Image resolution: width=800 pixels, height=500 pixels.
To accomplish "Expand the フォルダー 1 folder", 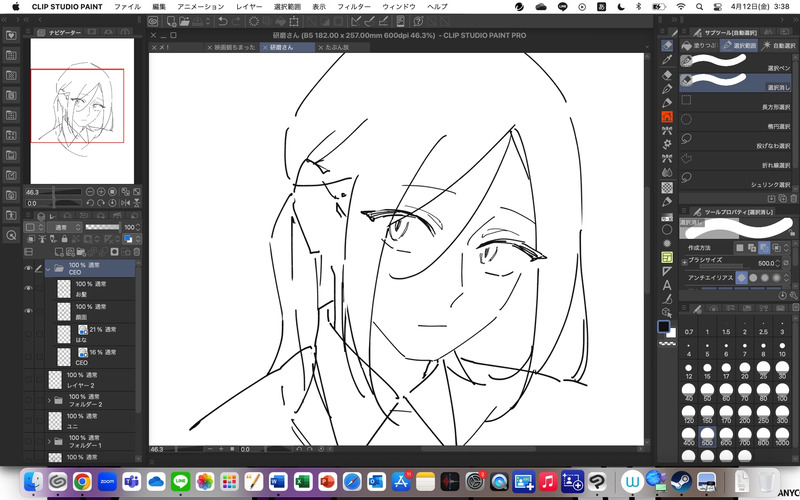I will [x=49, y=441].
